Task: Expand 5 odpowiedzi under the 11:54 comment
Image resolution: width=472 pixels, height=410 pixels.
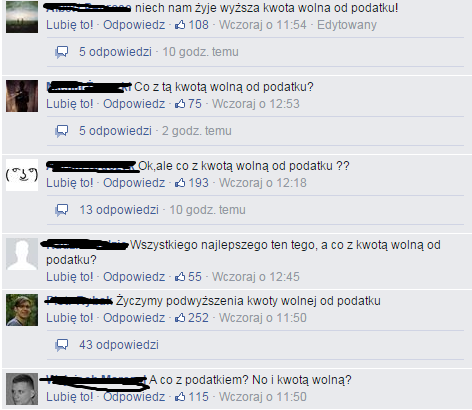Action: pyautogui.click(x=115, y=52)
